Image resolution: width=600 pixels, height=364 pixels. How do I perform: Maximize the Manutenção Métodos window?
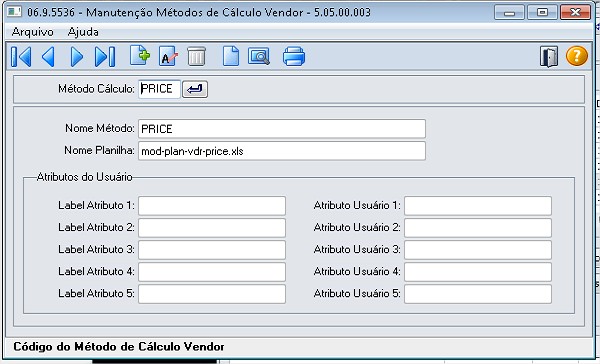coord(542,12)
